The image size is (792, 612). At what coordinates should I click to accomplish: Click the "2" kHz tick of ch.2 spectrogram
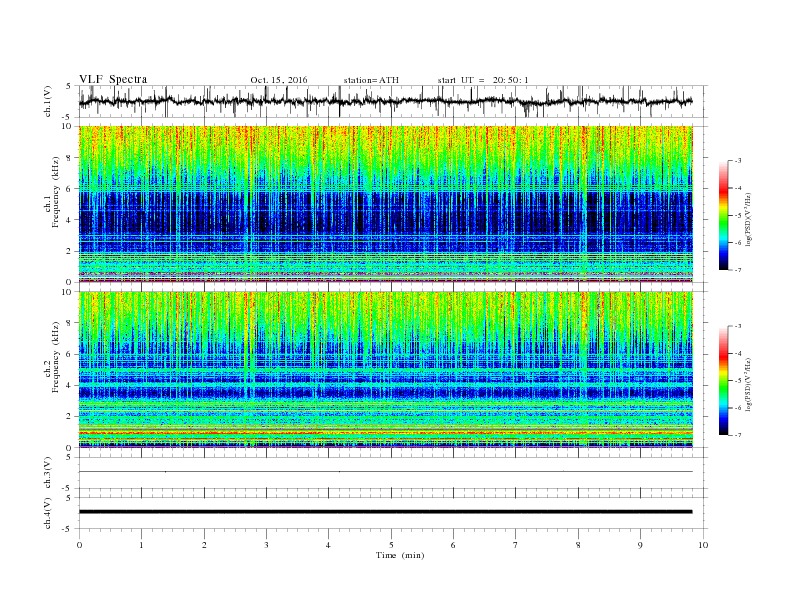(70, 417)
